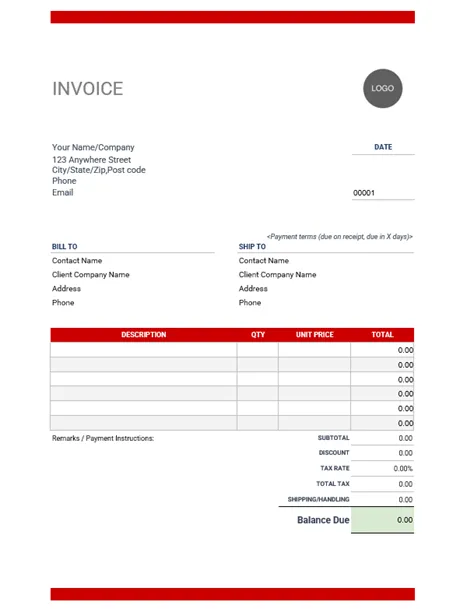Select the Remarks / Payment Instructions field
Image resolution: width=467 pixels, height=609 pixels.
point(103,438)
